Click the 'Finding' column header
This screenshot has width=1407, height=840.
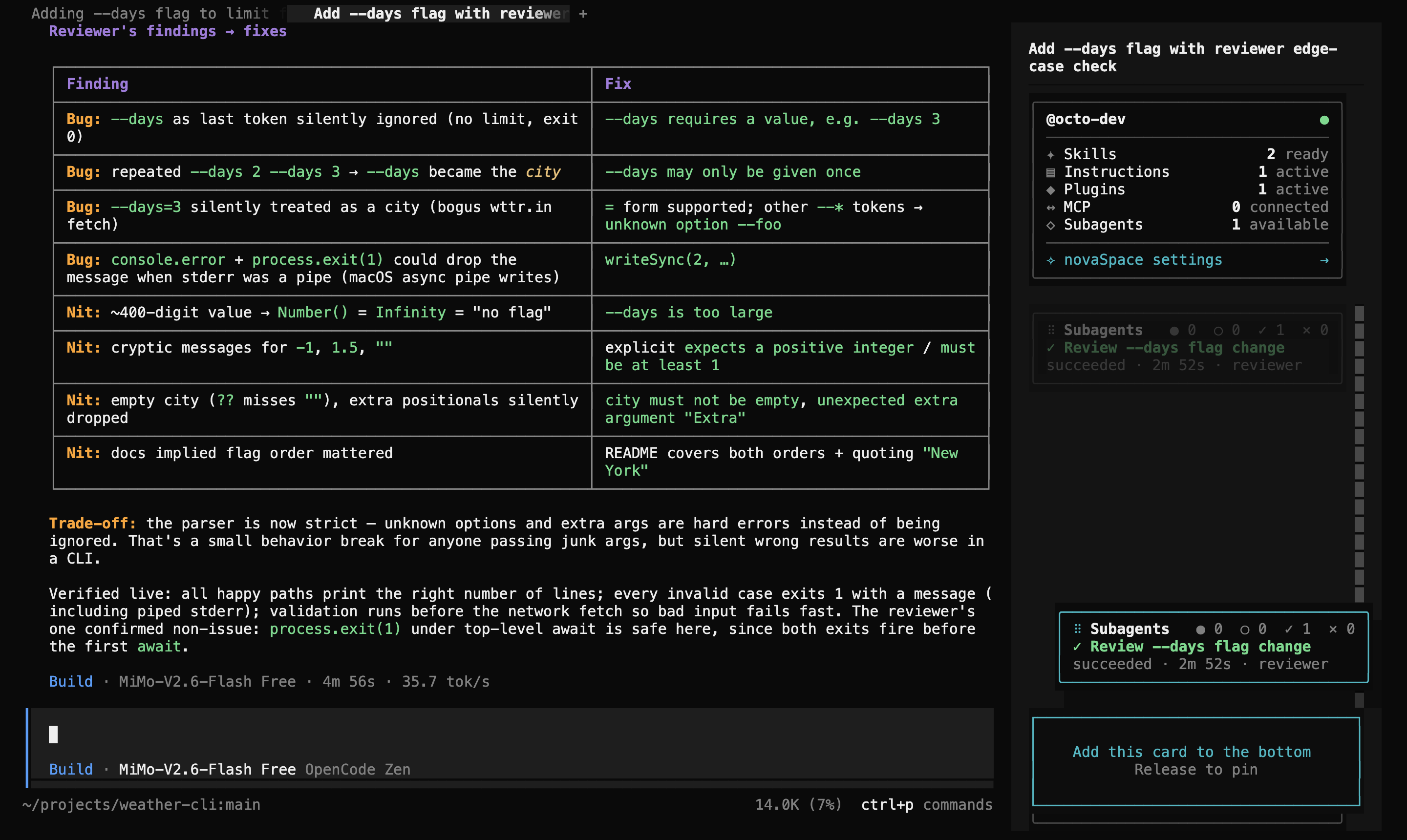[x=97, y=84]
